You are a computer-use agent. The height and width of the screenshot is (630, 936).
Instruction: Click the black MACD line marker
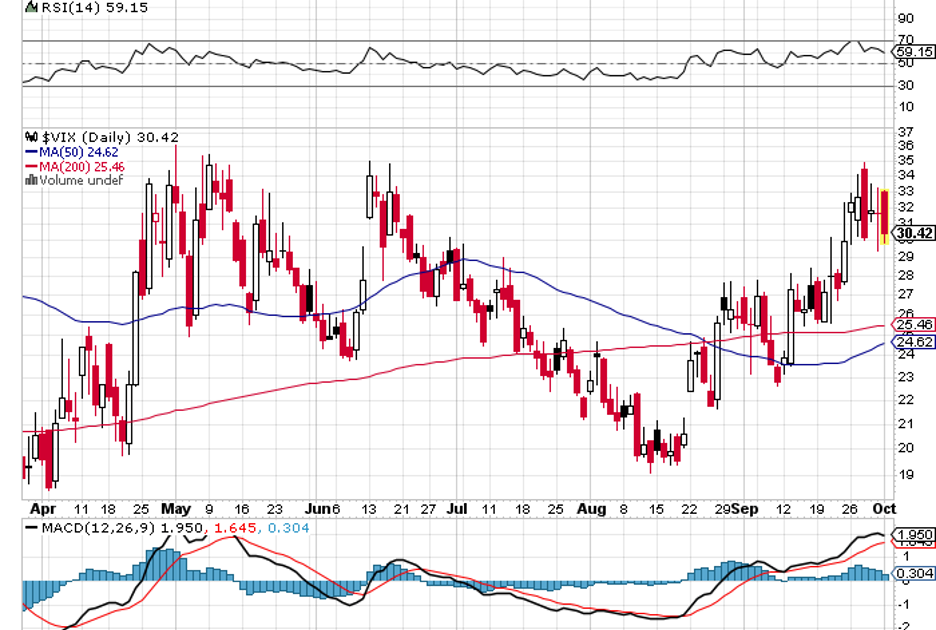(32, 527)
